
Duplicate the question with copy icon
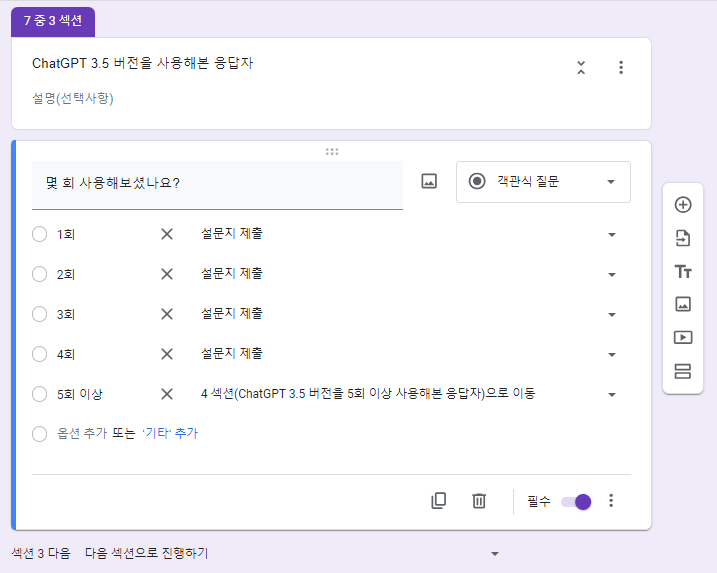tap(438, 501)
